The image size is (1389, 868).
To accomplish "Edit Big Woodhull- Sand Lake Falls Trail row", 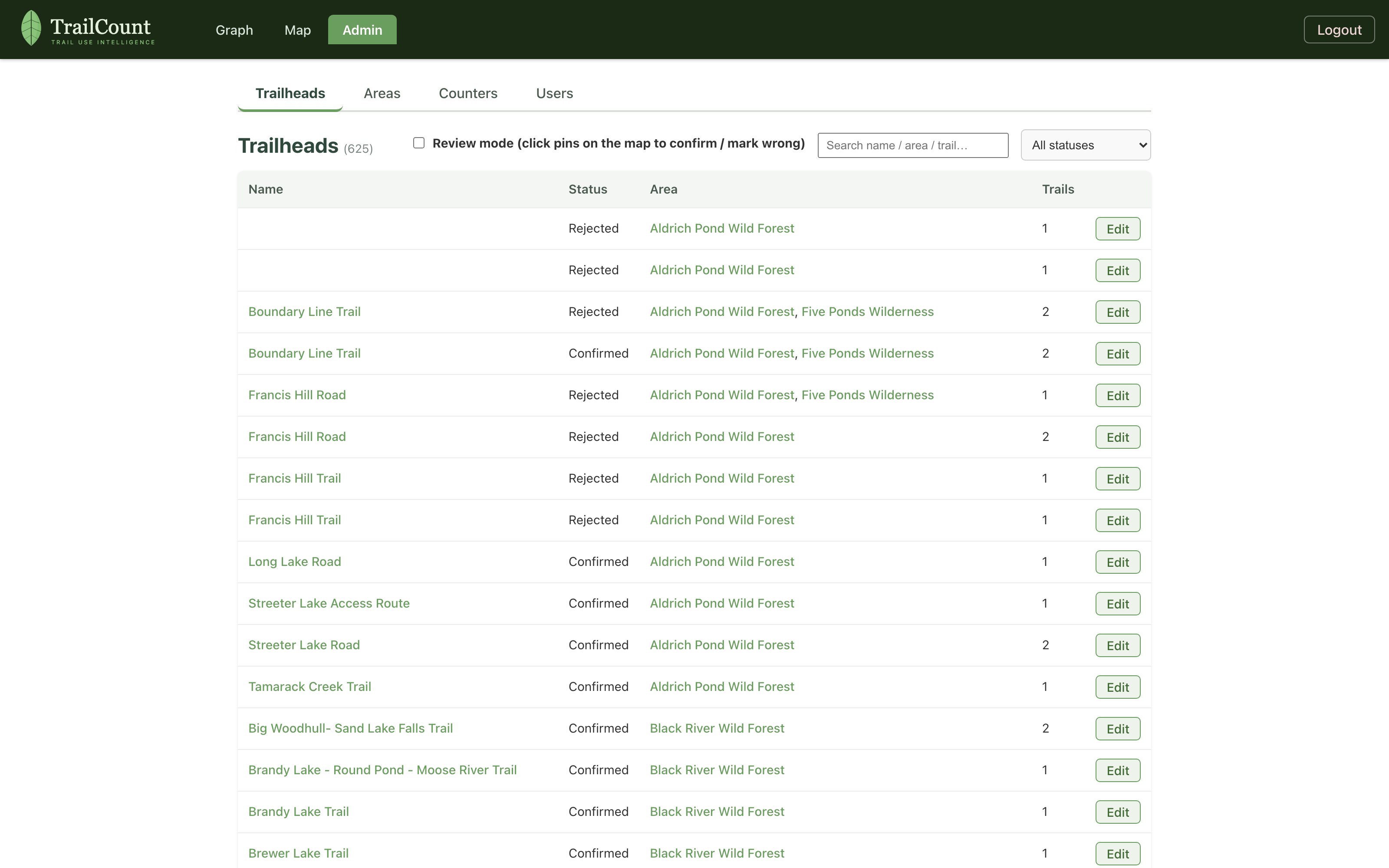I will [1118, 729].
